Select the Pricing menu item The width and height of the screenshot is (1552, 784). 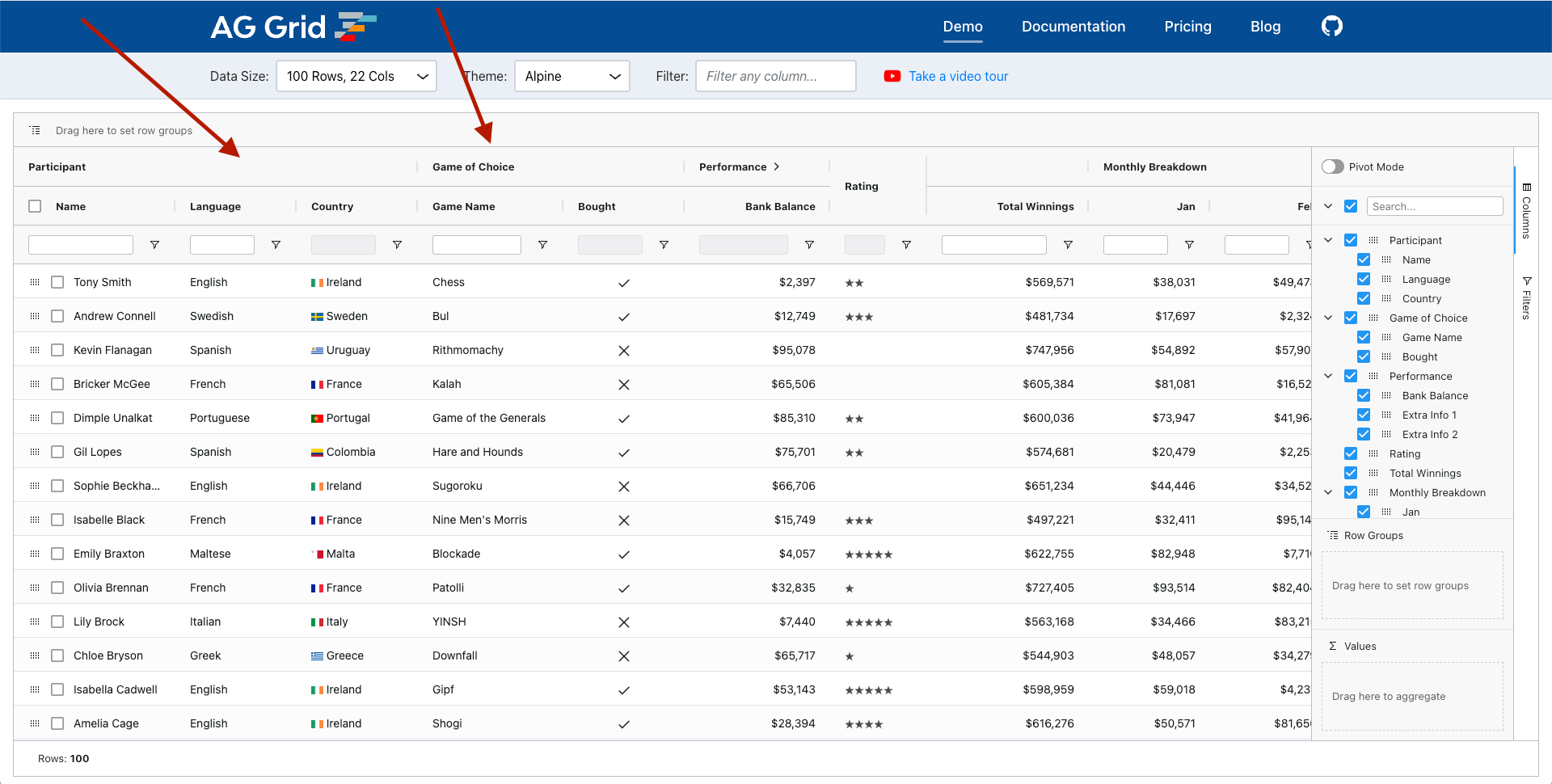click(1187, 26)
